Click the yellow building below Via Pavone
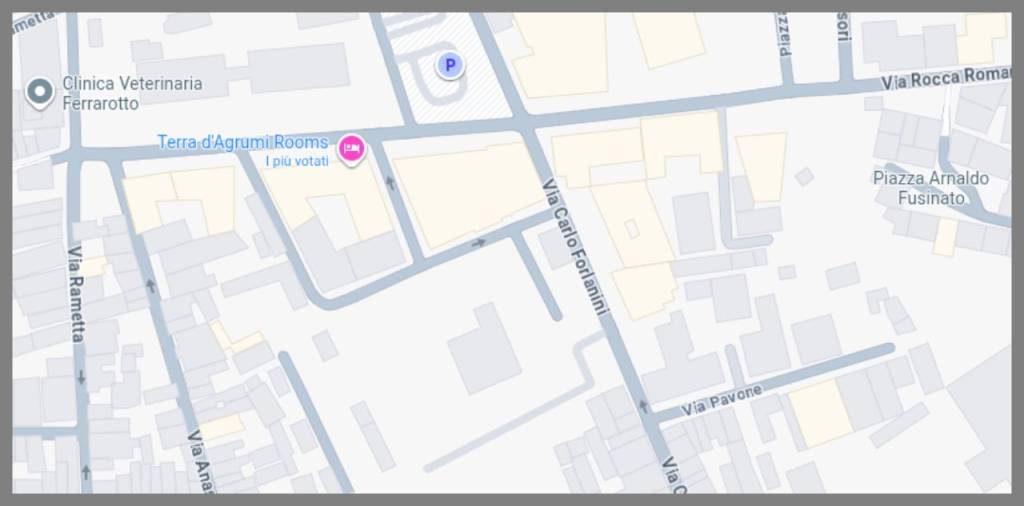 [820, 413]
